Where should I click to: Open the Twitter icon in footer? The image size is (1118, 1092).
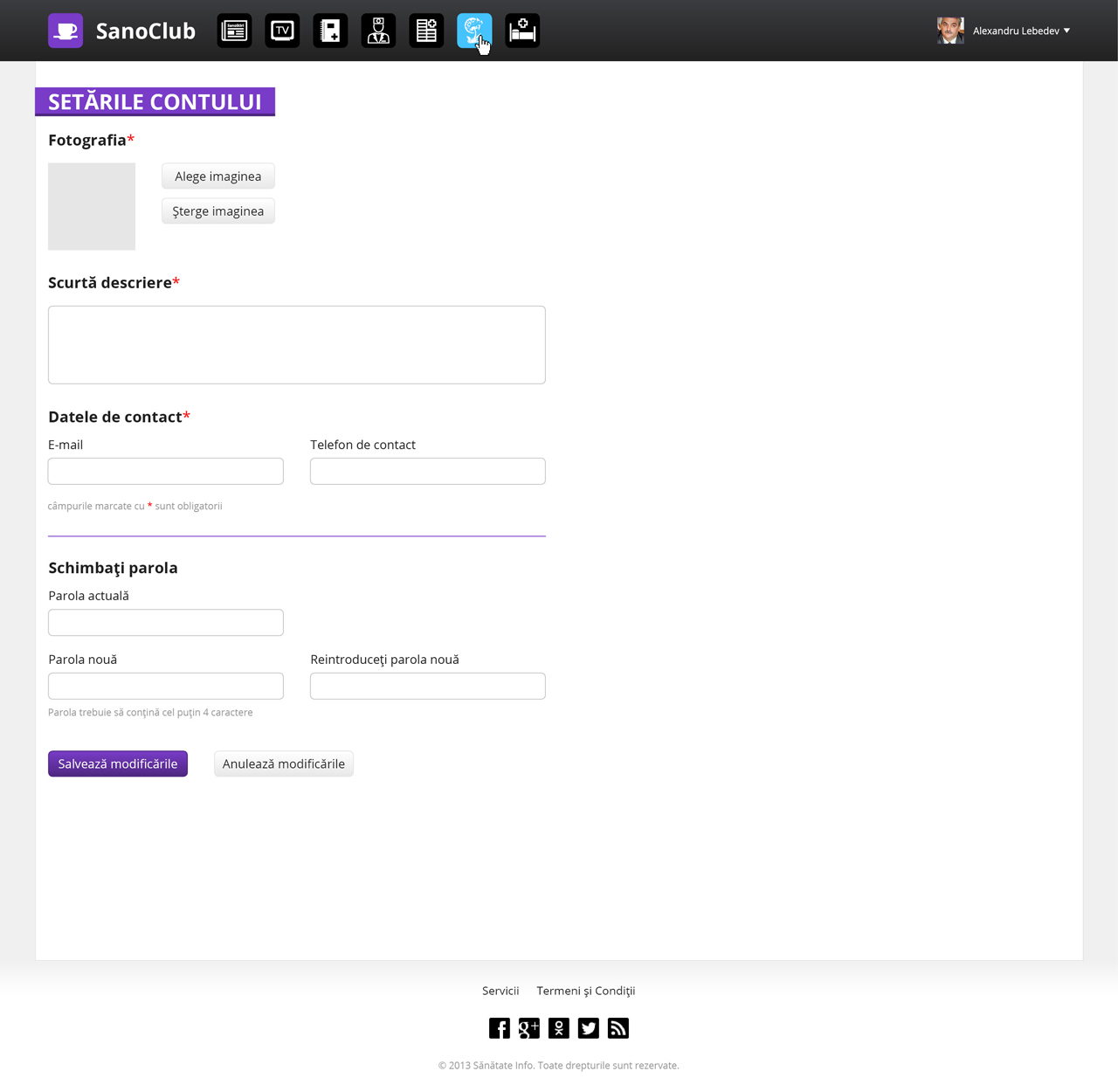[589, 1028]
